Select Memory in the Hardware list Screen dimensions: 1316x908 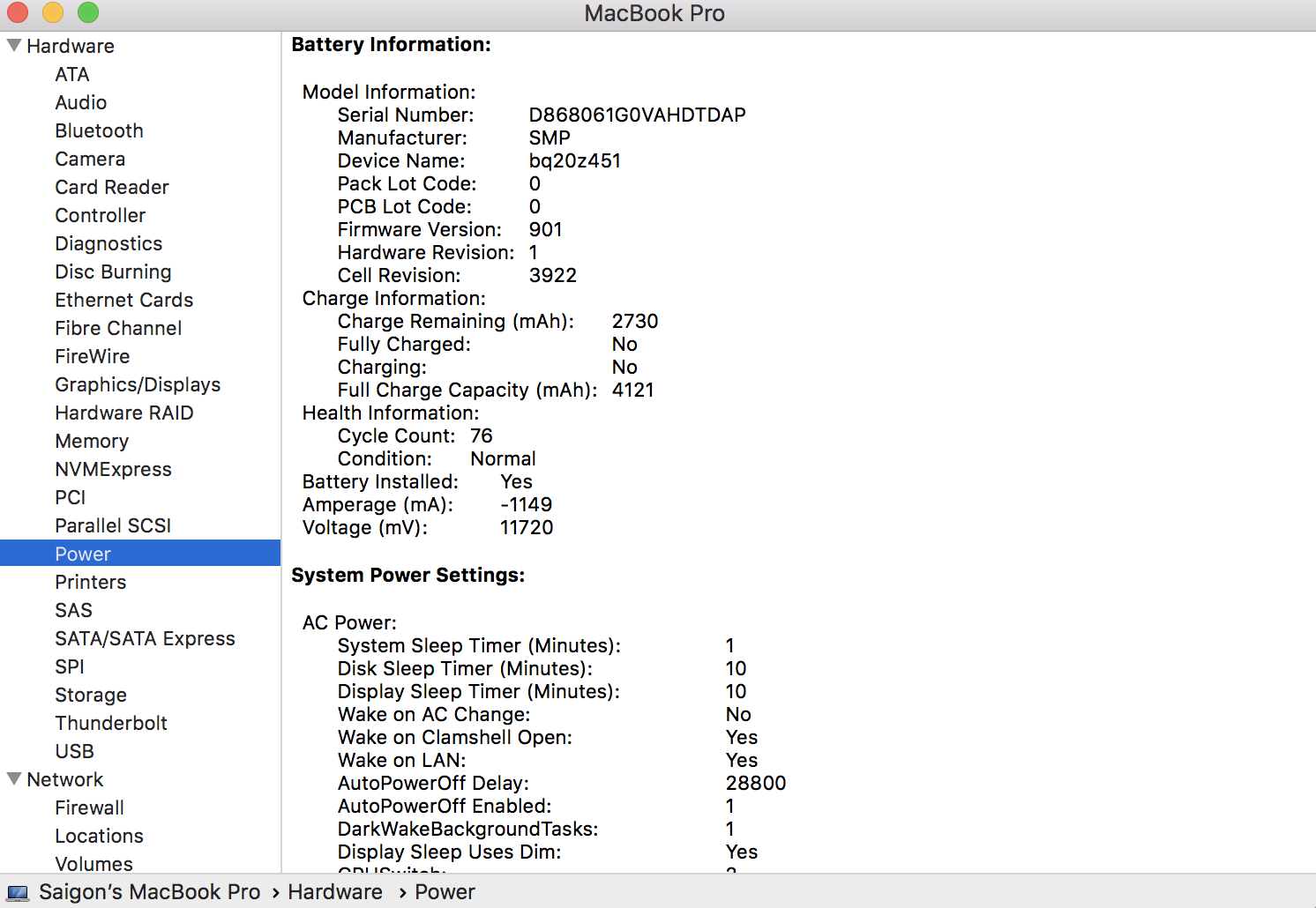coord(92,441)
